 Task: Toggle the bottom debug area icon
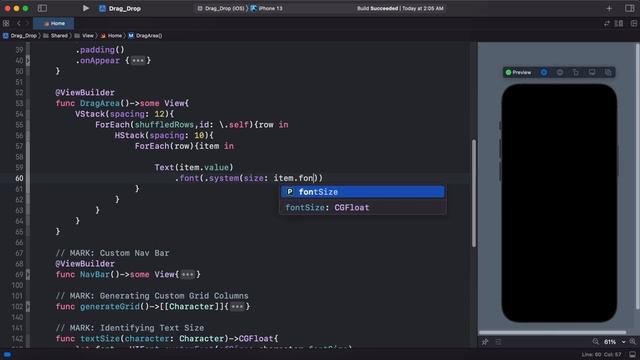pos(633,354)
